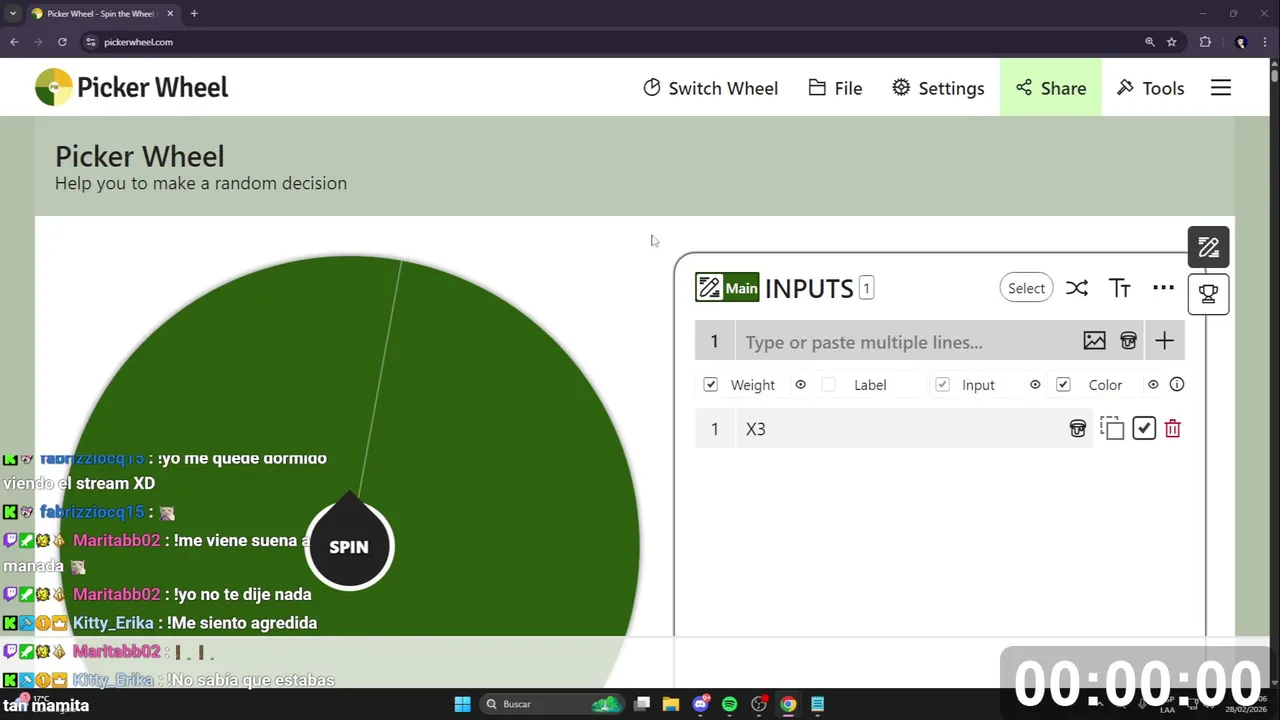Viewport: 1280px width, 720px height.
Task: Open Spotify from taskbar
Action: [729, 704]
